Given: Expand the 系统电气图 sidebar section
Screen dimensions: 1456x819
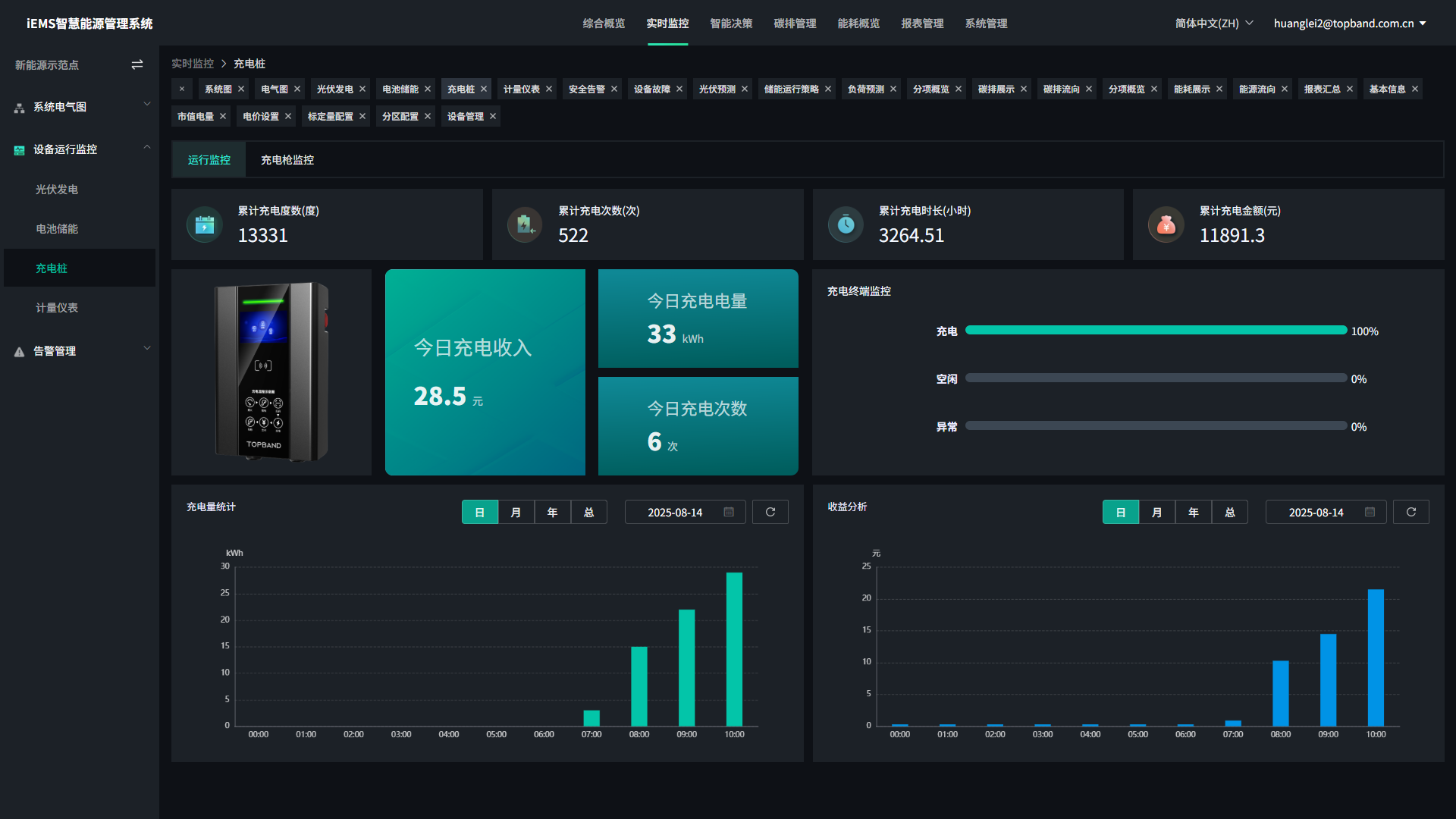Looking at the screenshot, I should click(80, 106).
